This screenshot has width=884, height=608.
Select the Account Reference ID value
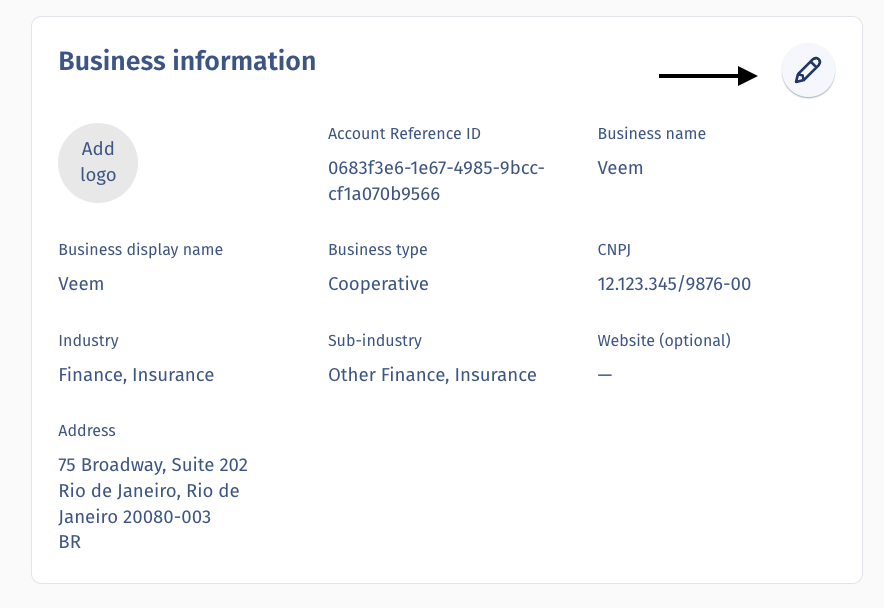click(436, 180)
